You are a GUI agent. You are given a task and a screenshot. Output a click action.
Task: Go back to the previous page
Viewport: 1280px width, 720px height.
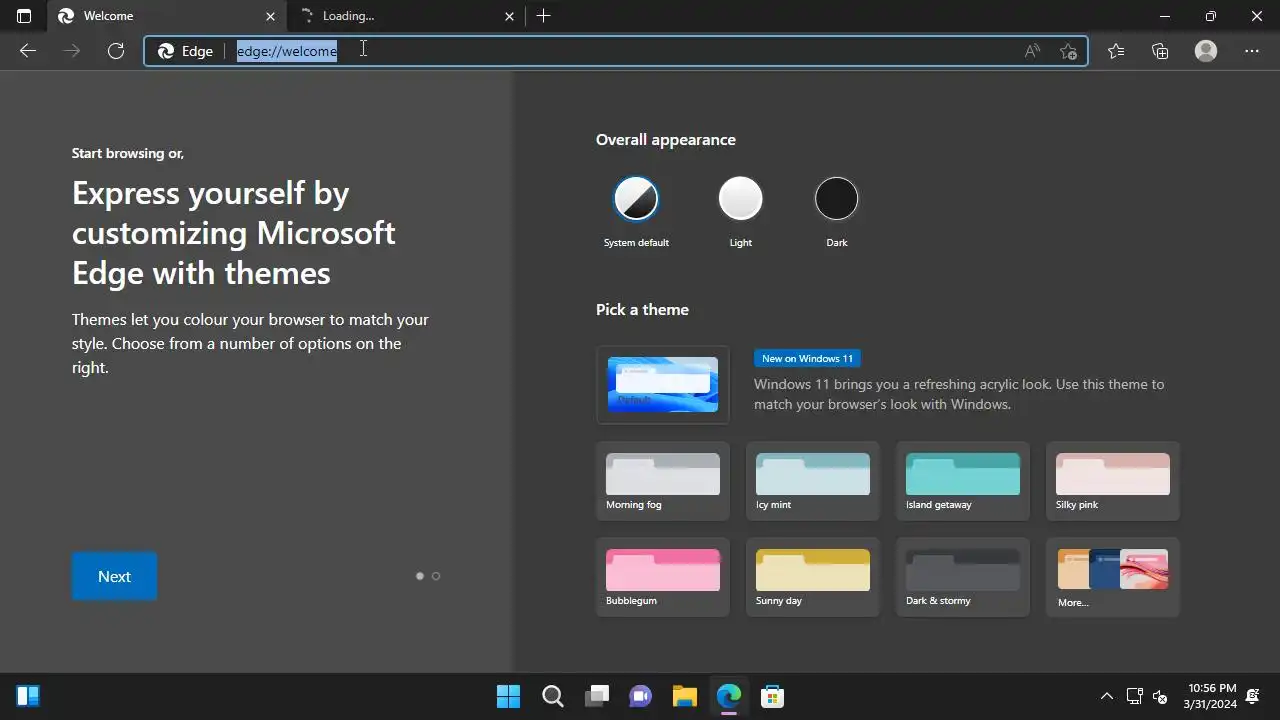28,51
